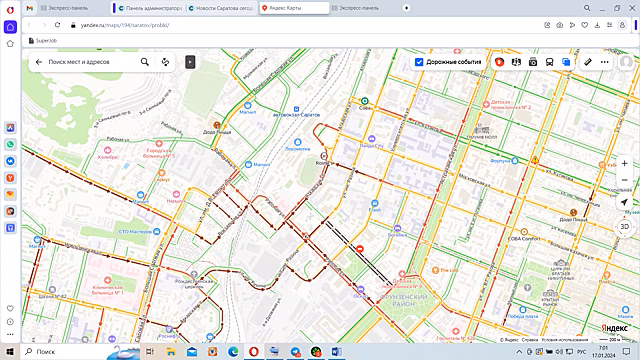The image size is (640, 360).
Task: Click the search magnifier in map search box
Action: [144, 62]
